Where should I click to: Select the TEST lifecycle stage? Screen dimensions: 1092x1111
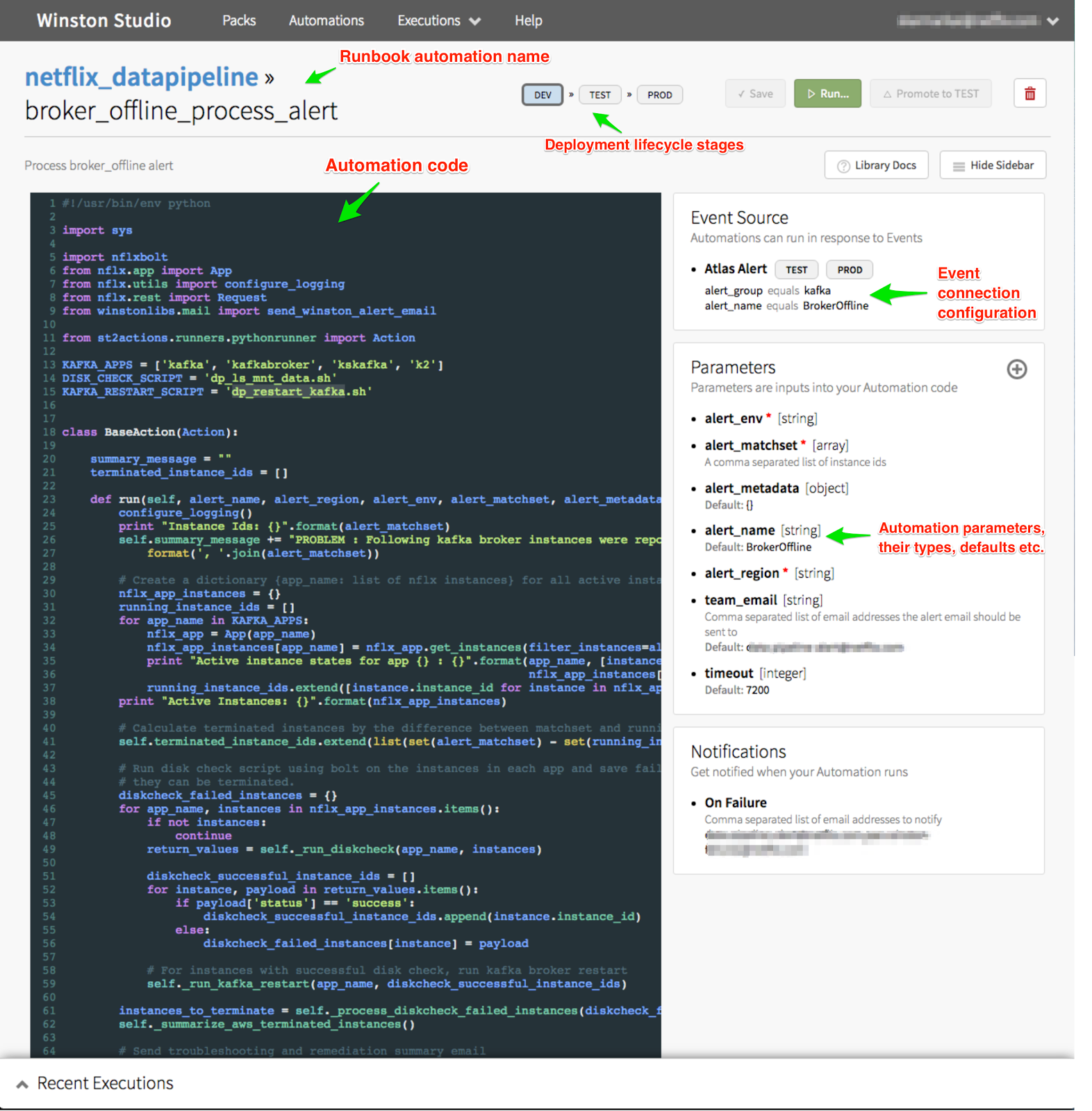click(600, 95)
